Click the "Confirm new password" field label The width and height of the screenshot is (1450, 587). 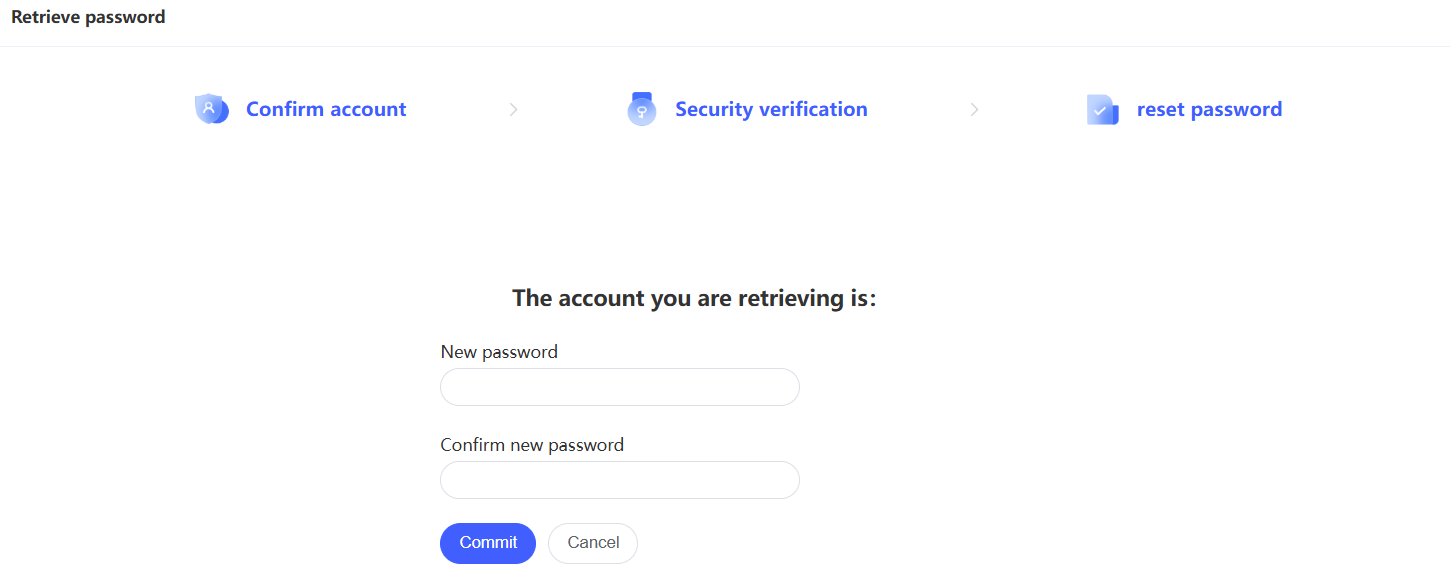pyautogui.click(x=532, y=445)
